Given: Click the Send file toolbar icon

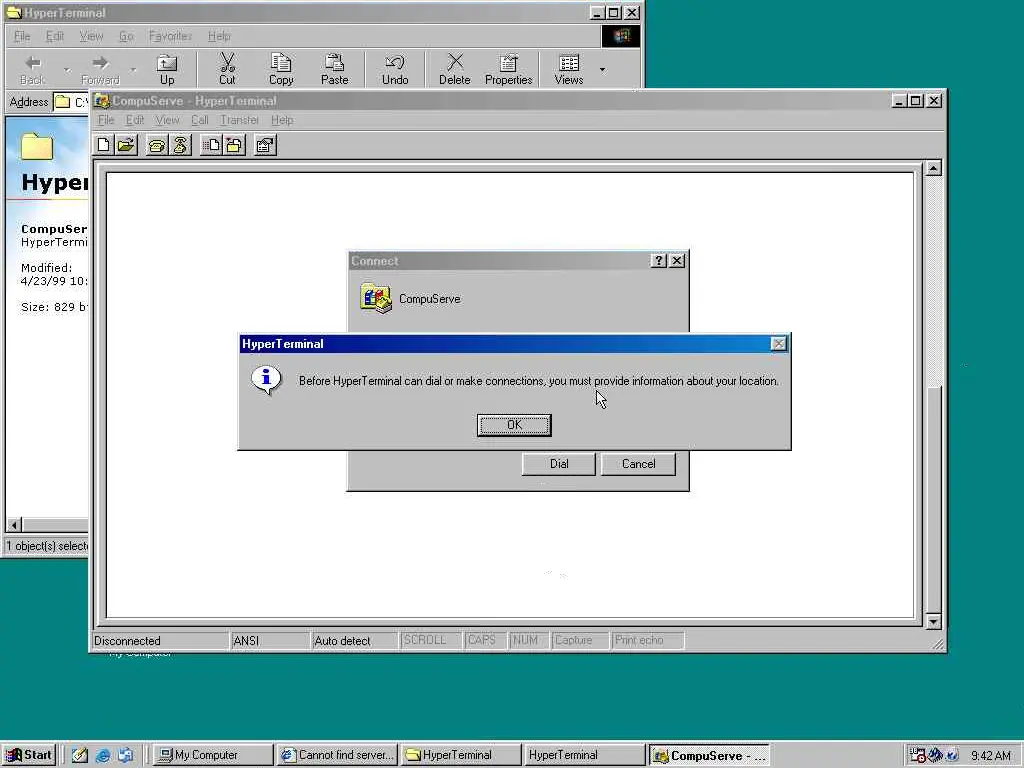Looking at the screenshot, I should (211, 145).
